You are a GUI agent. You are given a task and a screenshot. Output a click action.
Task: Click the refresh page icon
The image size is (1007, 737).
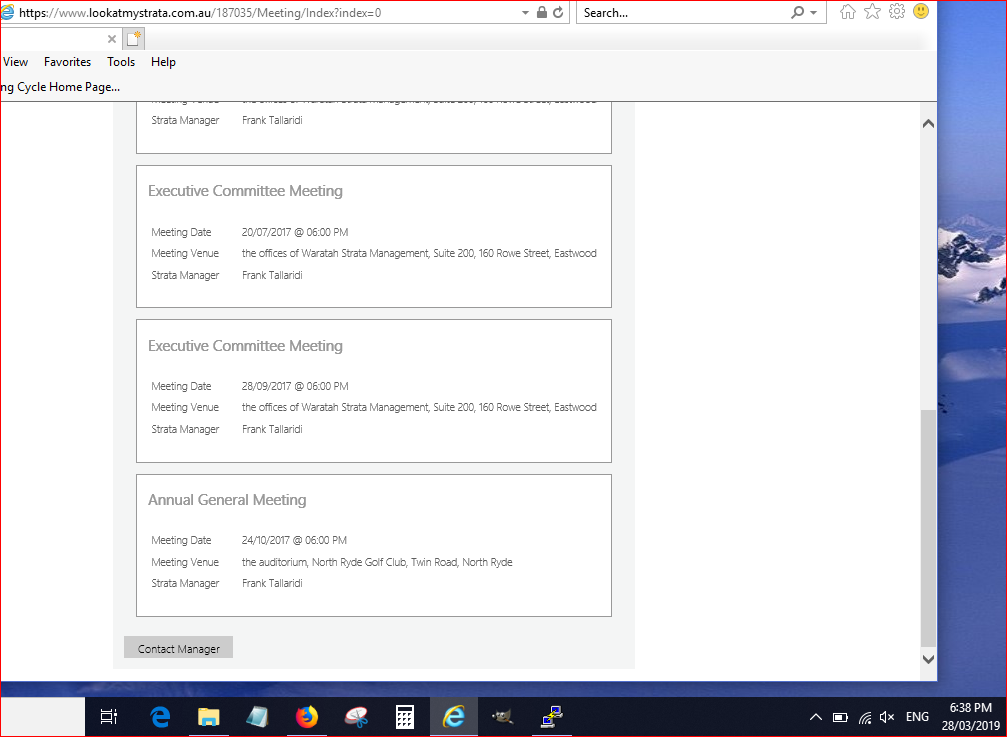[x=557, y=13]
